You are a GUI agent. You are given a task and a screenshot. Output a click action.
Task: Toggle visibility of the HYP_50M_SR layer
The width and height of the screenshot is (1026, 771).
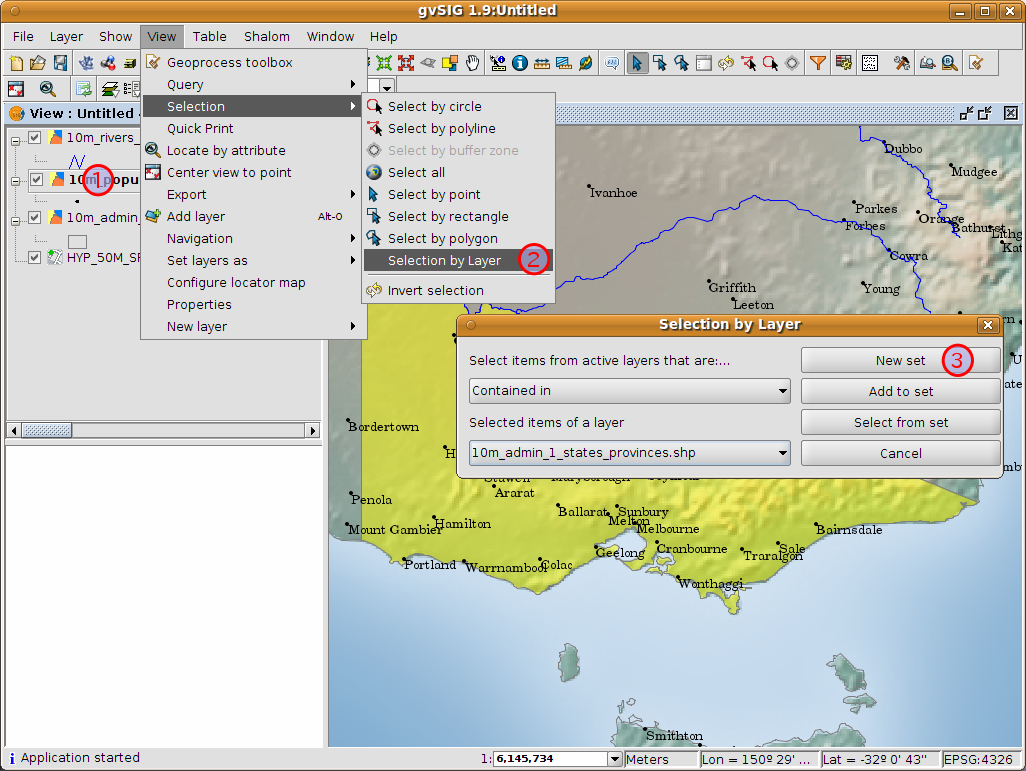35,257
